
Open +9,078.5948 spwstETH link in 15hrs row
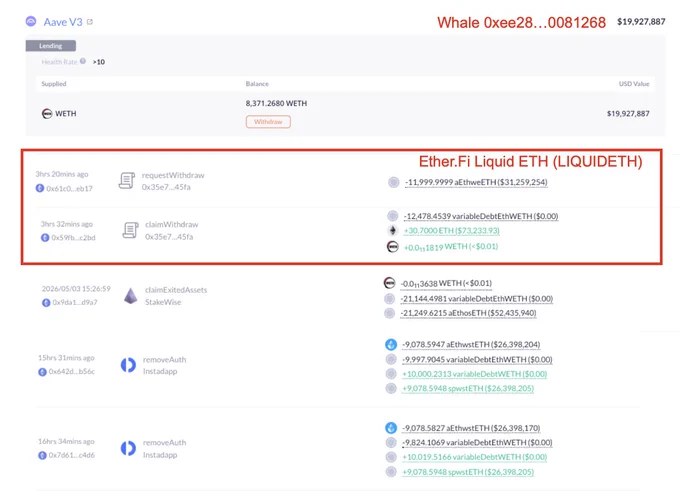[468, 388]
